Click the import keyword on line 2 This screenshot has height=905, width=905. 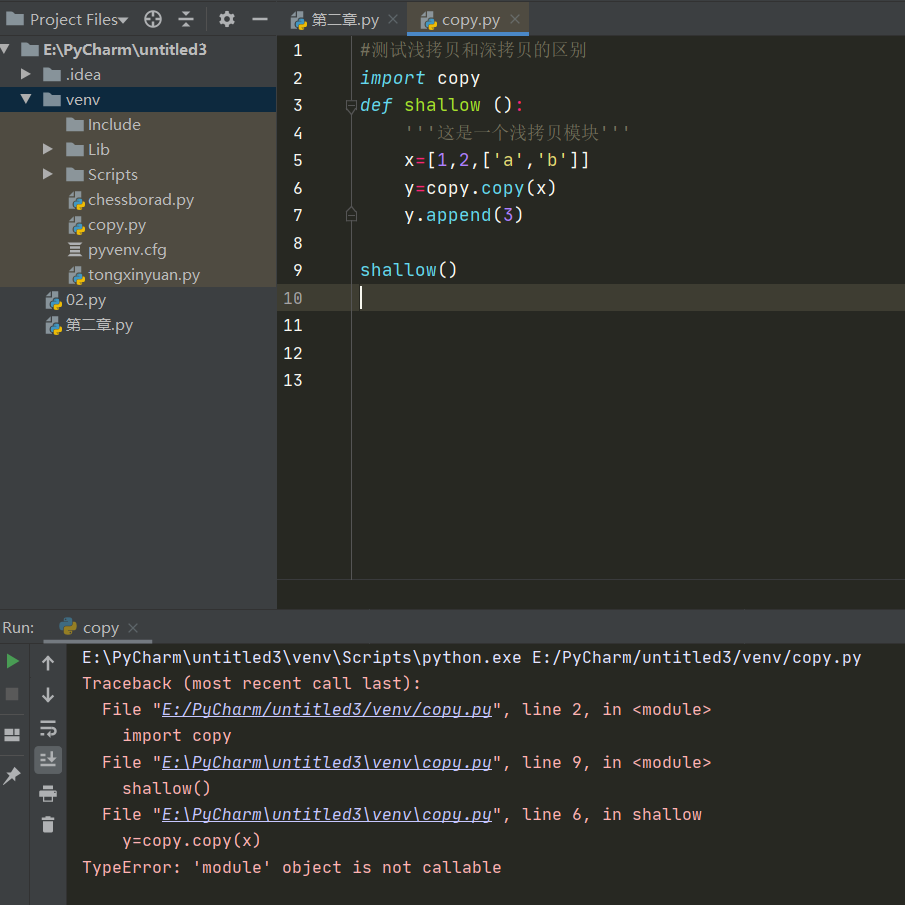coord(392,78)
